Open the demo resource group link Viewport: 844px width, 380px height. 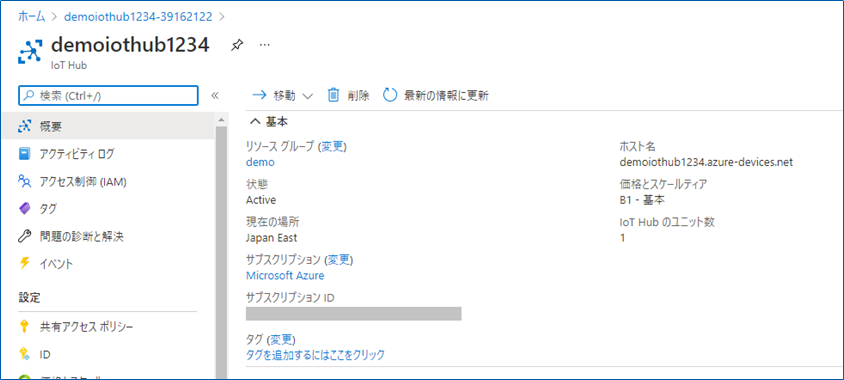[x=260, y=162]
